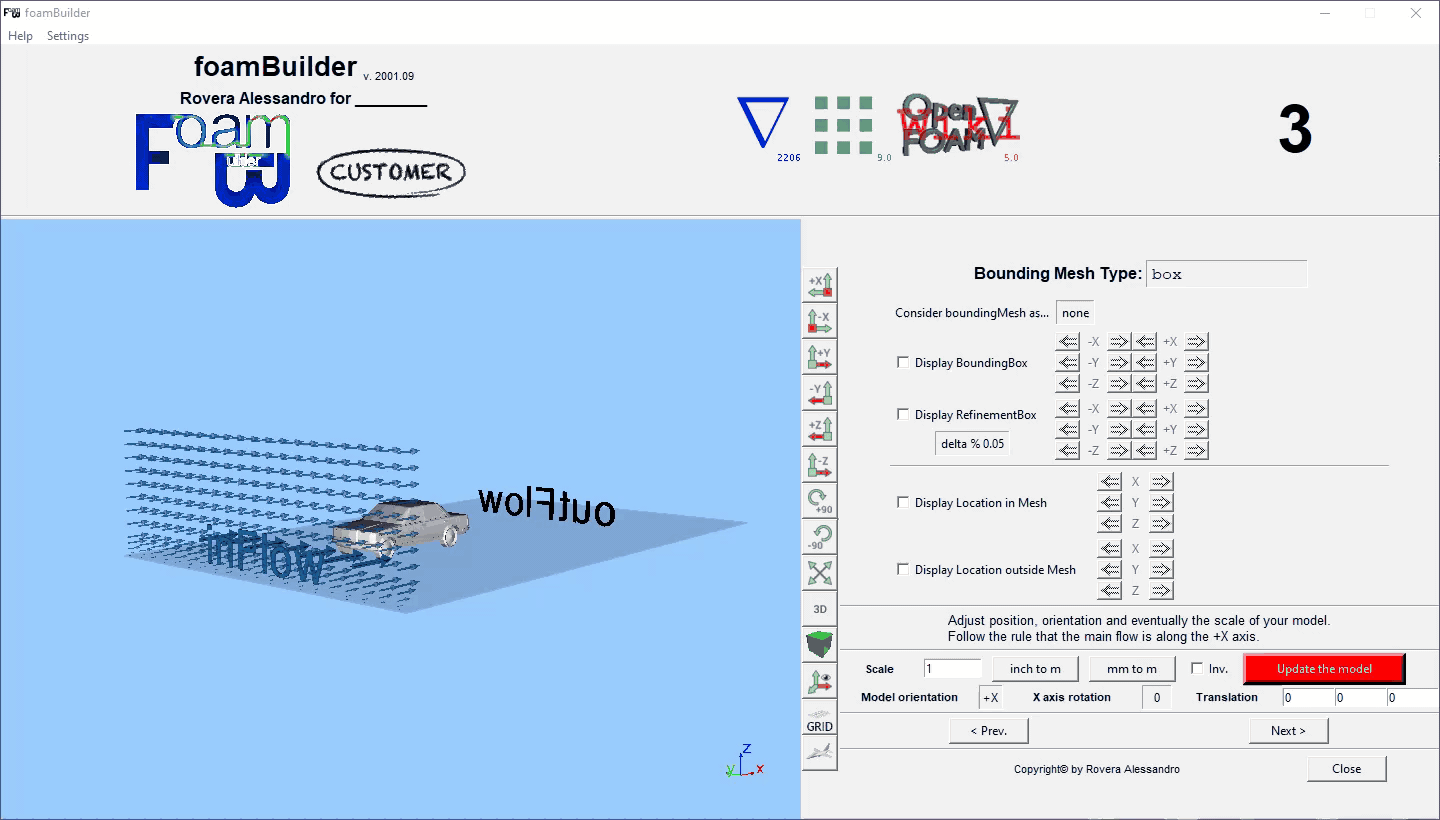Click RefinementBox +Z left arrow
This screenshot has width=1440, height=820.
coord(1146,451)
